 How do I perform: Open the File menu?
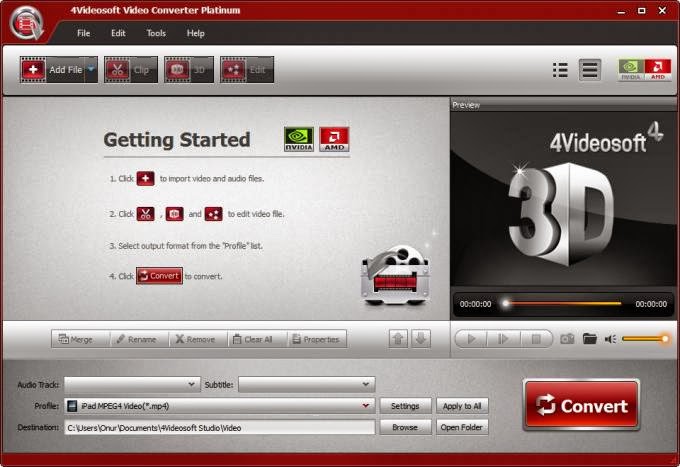(x=84, y=33)
